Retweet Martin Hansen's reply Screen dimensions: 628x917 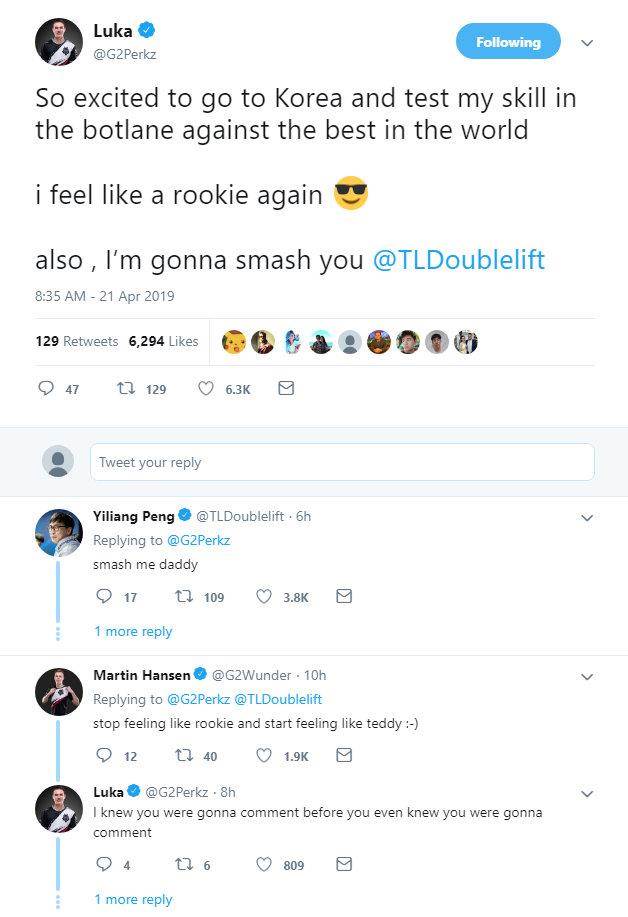point(183,756)
